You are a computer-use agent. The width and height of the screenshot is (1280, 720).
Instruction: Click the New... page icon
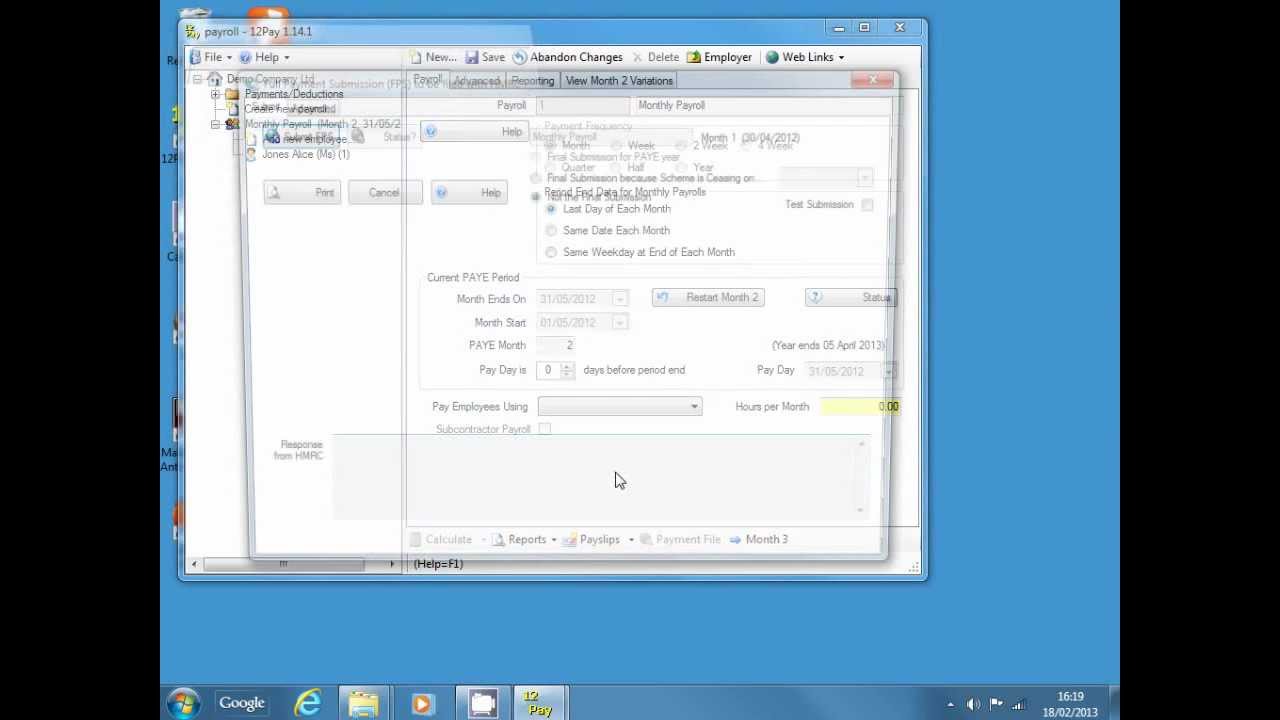tap(415, 57)
